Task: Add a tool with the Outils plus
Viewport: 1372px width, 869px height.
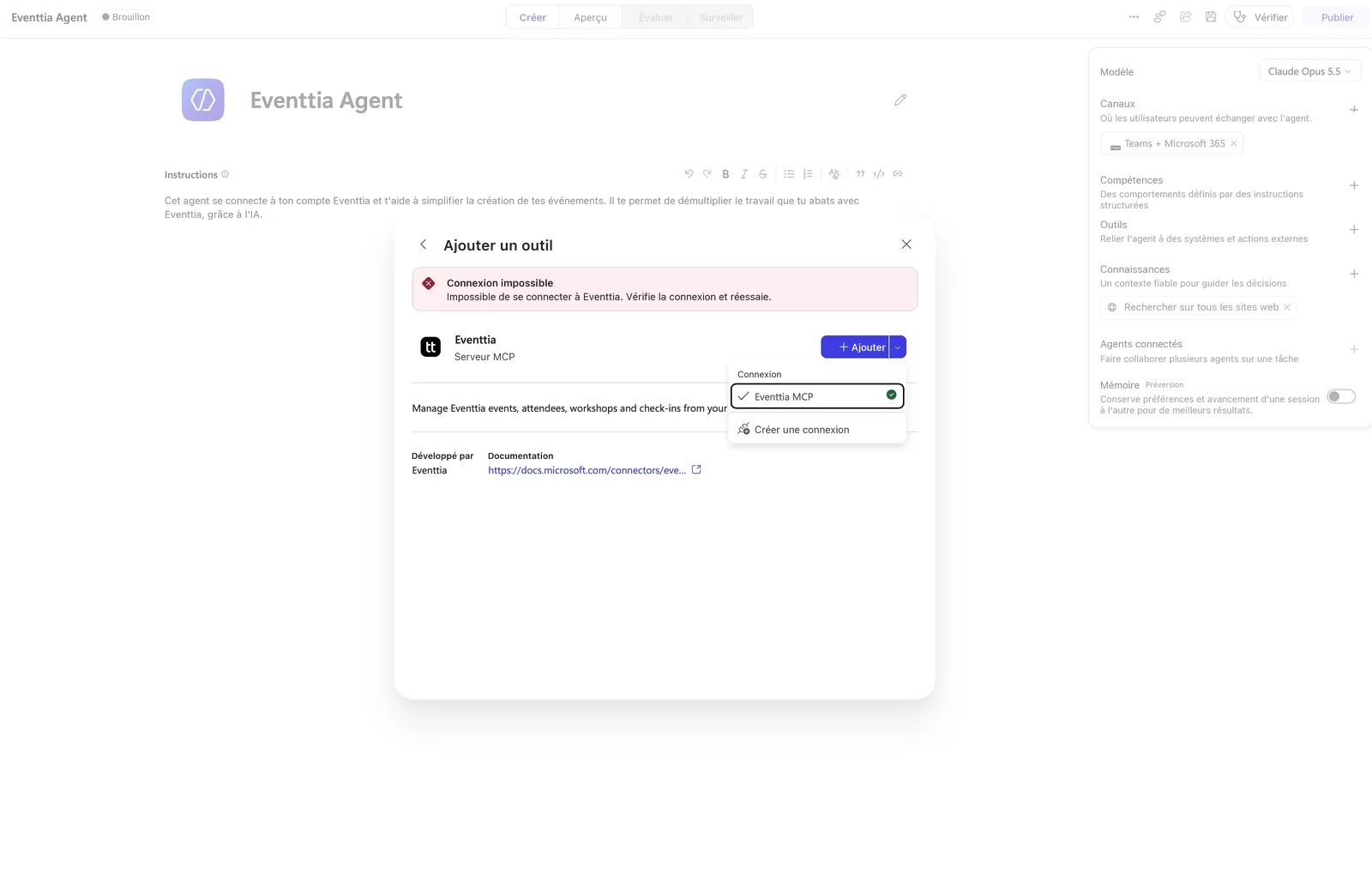Action: (x=1354, y=230)
